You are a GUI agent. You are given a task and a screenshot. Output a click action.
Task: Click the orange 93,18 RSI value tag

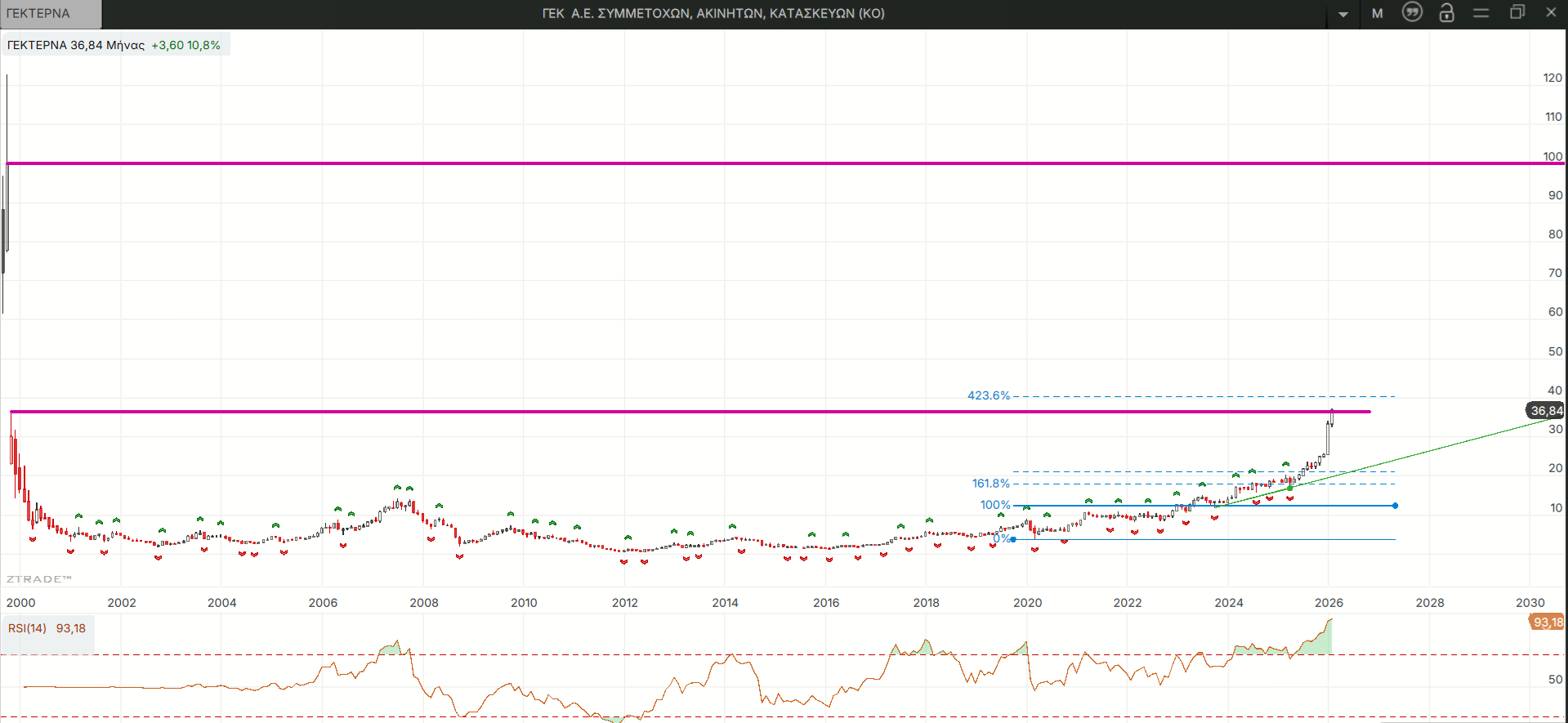pyautogui.click(x=1547, y=623)
